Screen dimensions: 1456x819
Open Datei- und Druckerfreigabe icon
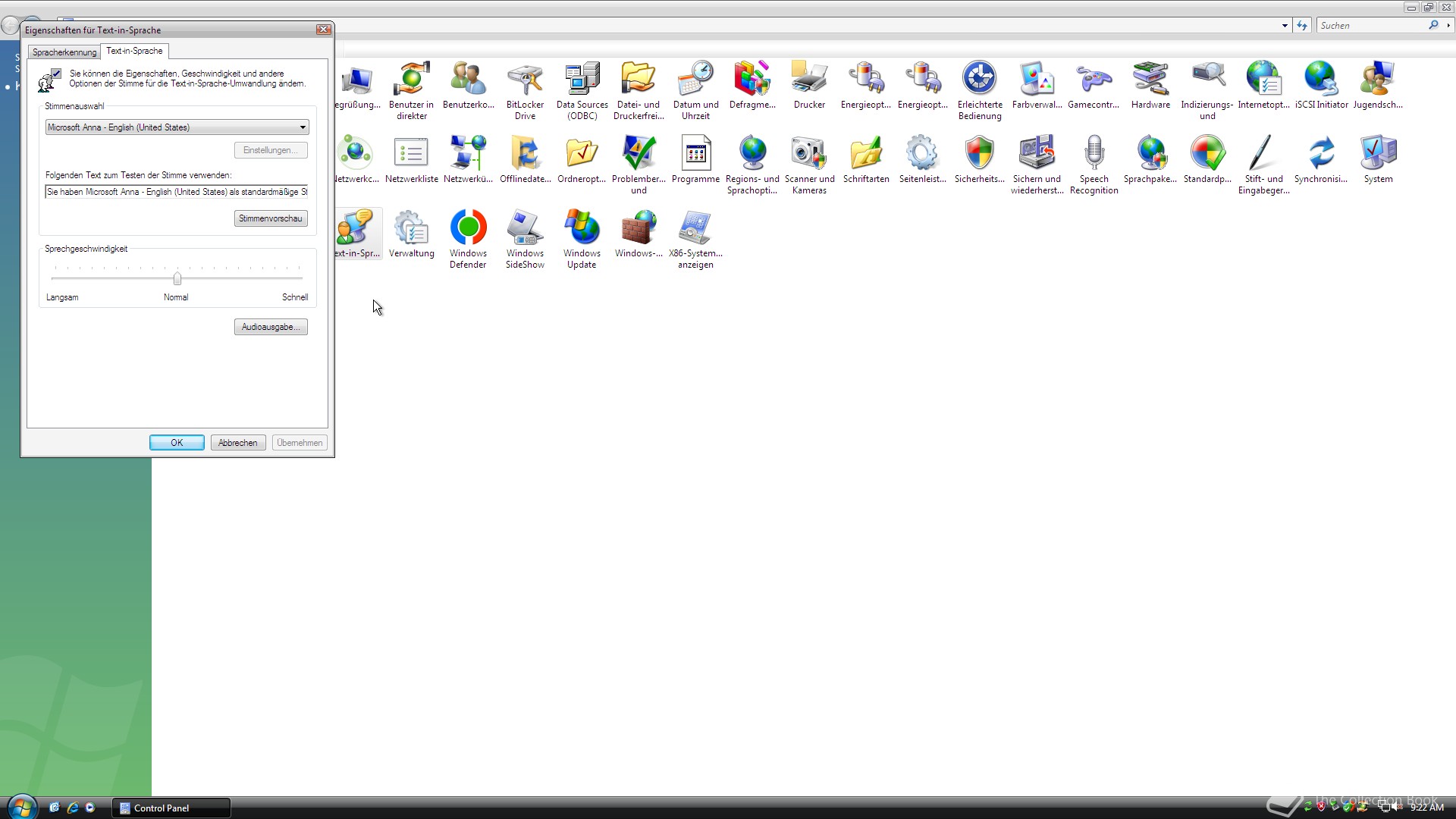pos(639,90)
